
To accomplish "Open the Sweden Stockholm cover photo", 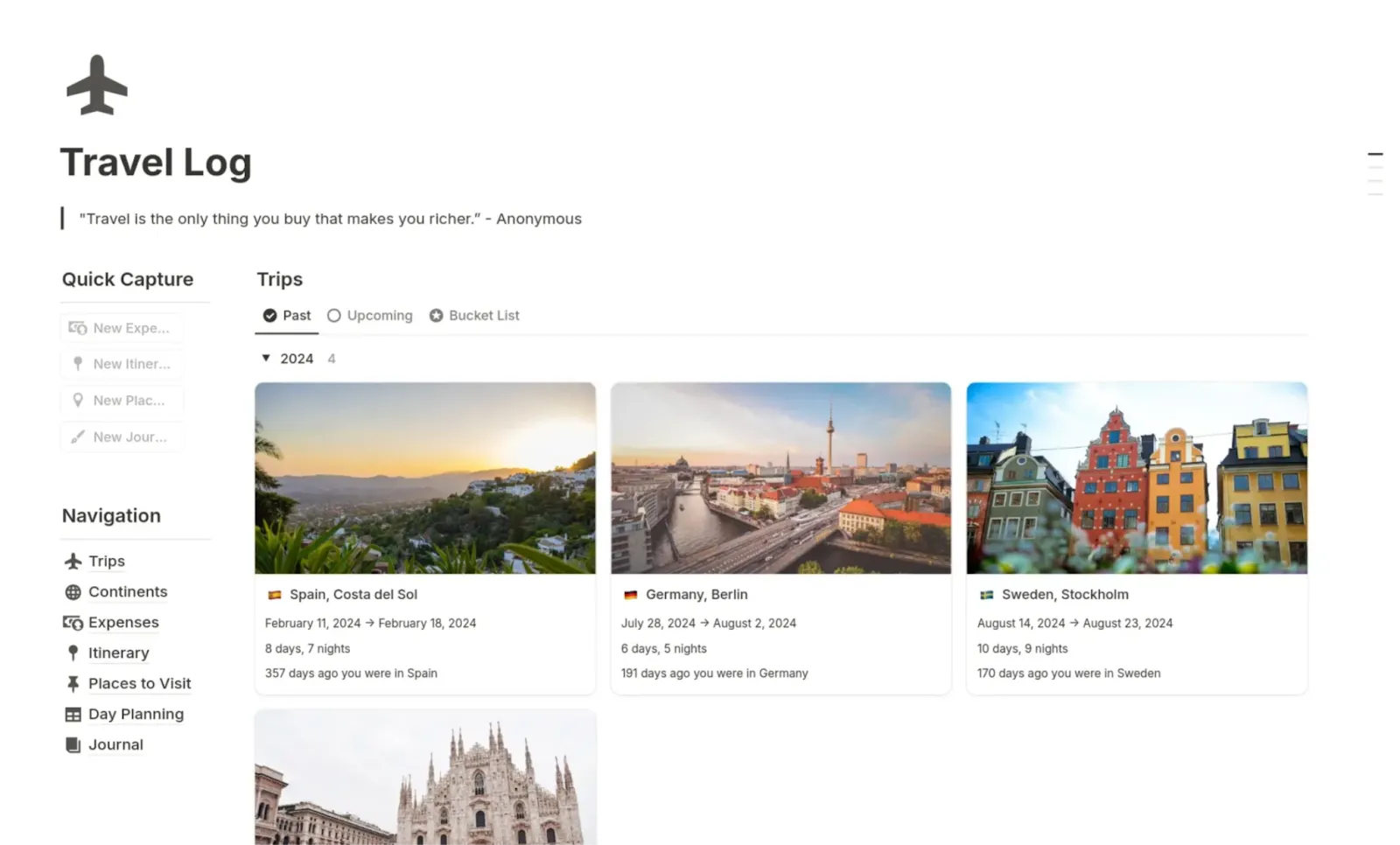I will pos(1137,478).
